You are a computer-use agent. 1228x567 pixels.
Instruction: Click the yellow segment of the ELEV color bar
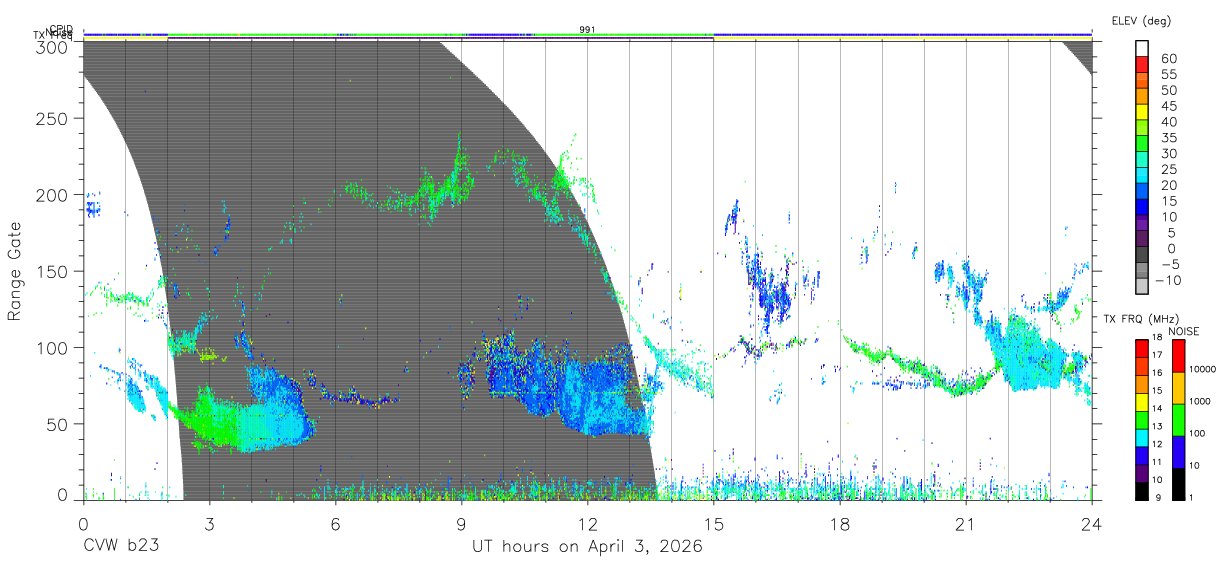click(1143, 112)
